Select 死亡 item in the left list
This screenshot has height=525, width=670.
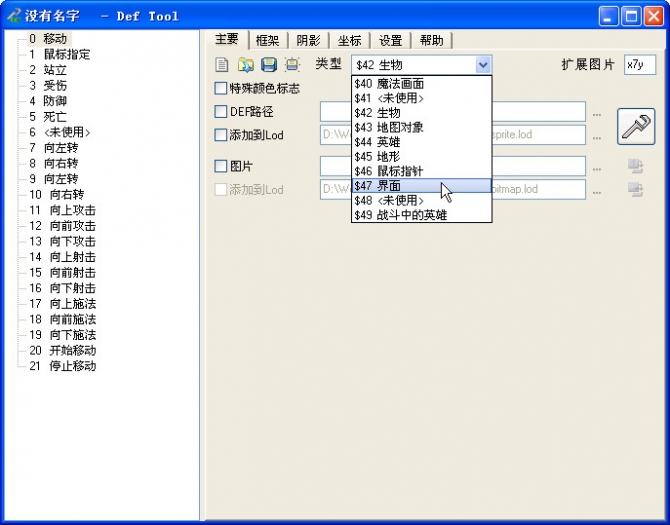coord(56,117)
